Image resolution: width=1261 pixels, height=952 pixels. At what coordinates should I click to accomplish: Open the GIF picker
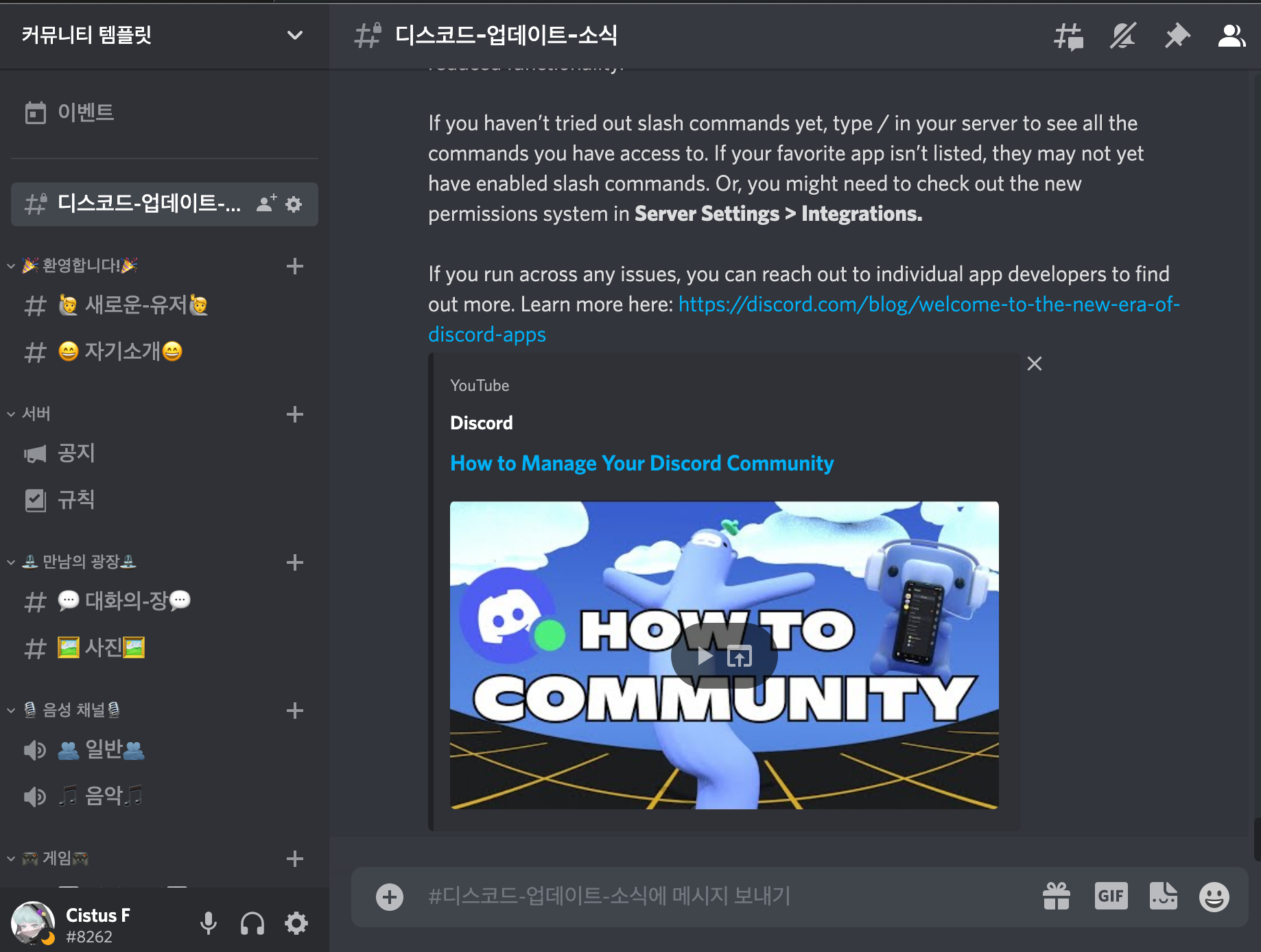point(1111,896)
